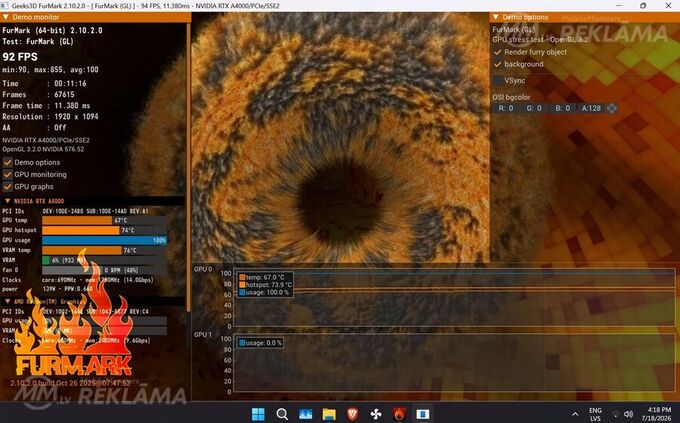Click the GPU stress test OpenGL 3.2 text
The width and height of the screenshot is (680, 423).
pyautogui.click(x=540, y=39)
